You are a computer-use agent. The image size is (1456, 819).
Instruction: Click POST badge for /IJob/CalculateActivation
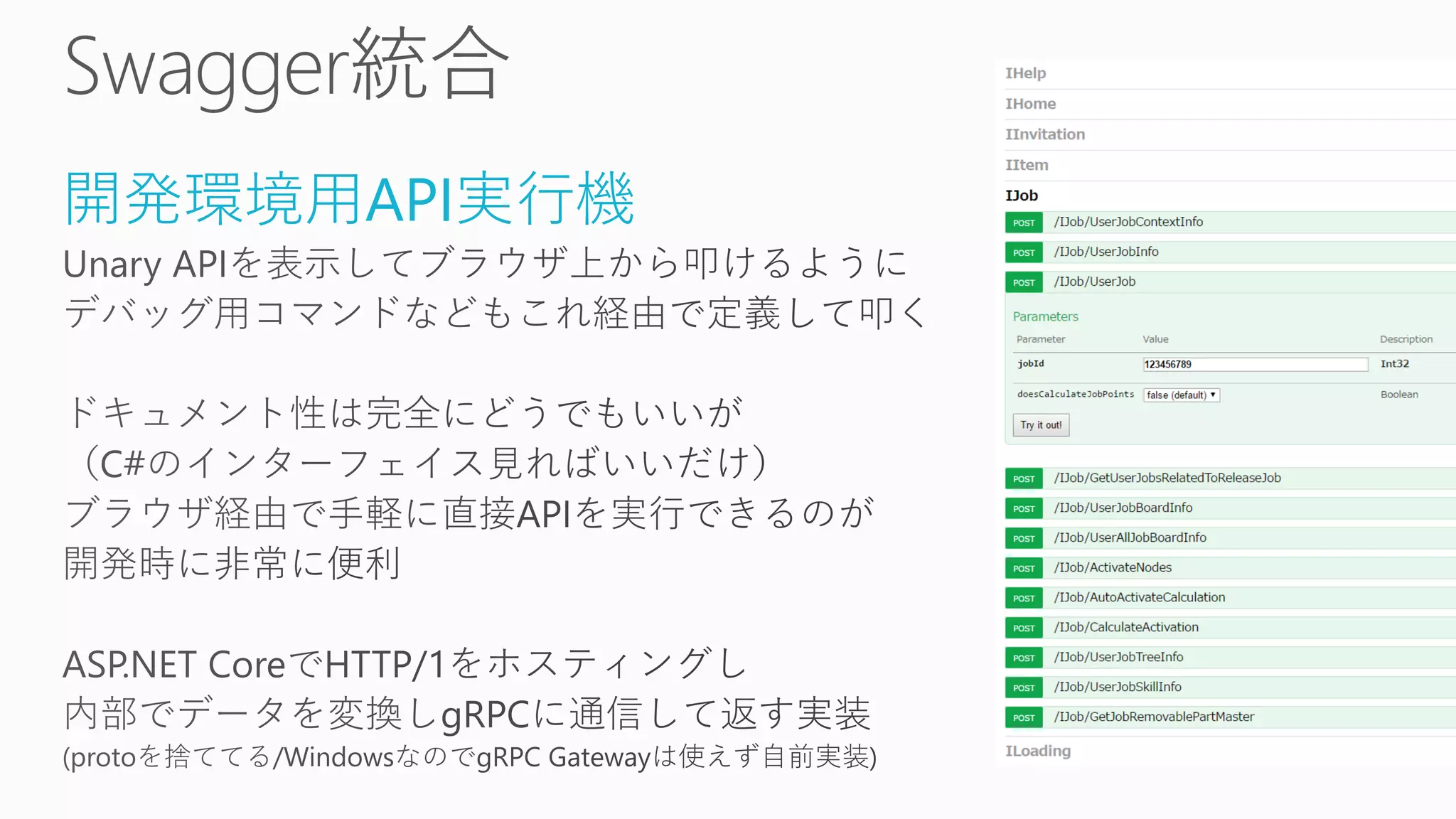[x=1024, y=628]
